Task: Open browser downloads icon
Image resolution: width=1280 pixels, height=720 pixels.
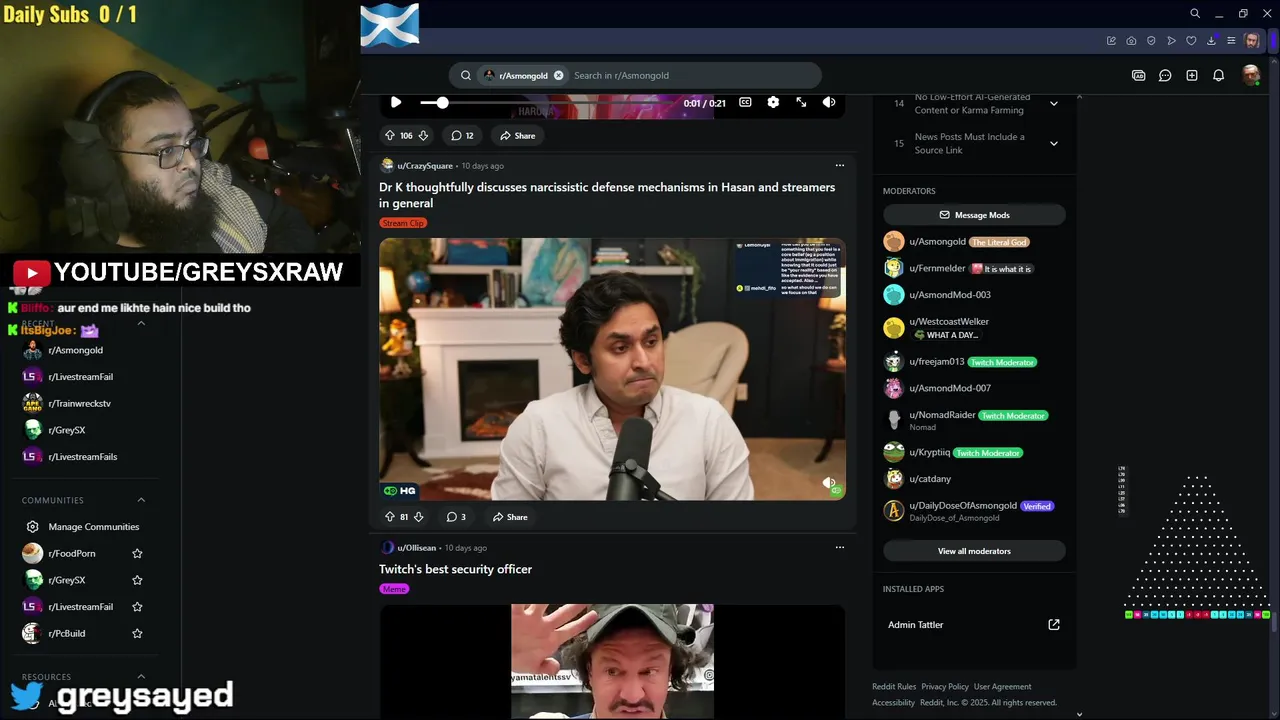Action: 1211,41
